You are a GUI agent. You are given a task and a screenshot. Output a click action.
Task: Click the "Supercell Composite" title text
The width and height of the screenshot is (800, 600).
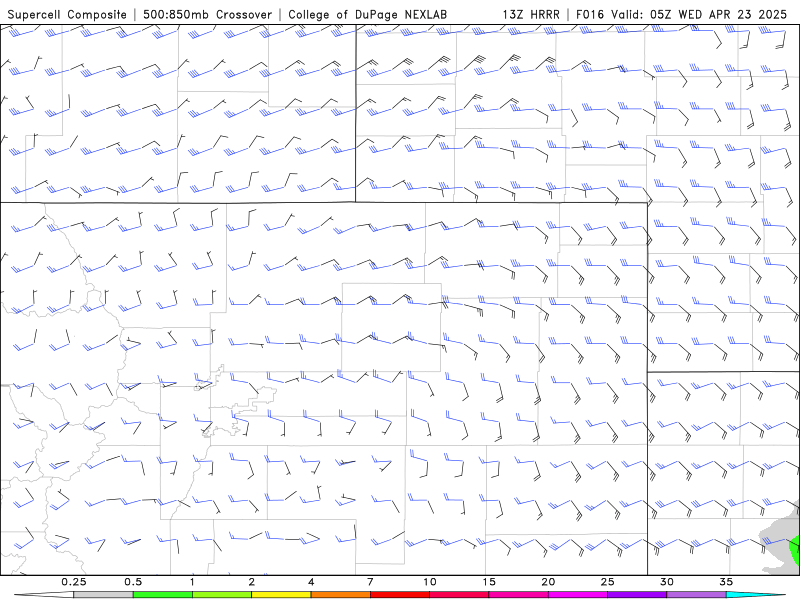pos(67,14)
